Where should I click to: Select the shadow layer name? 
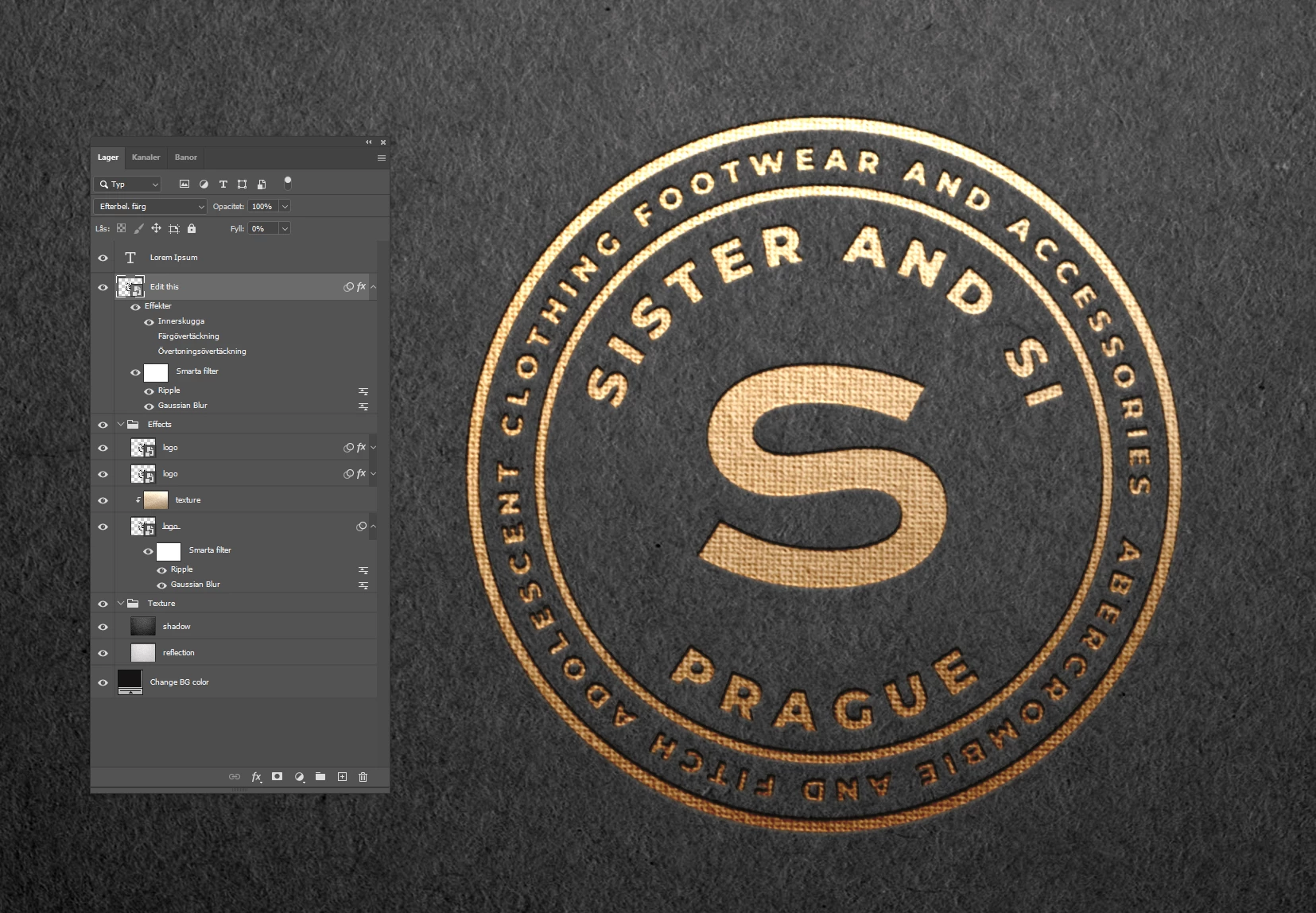(x=177, y=627)
